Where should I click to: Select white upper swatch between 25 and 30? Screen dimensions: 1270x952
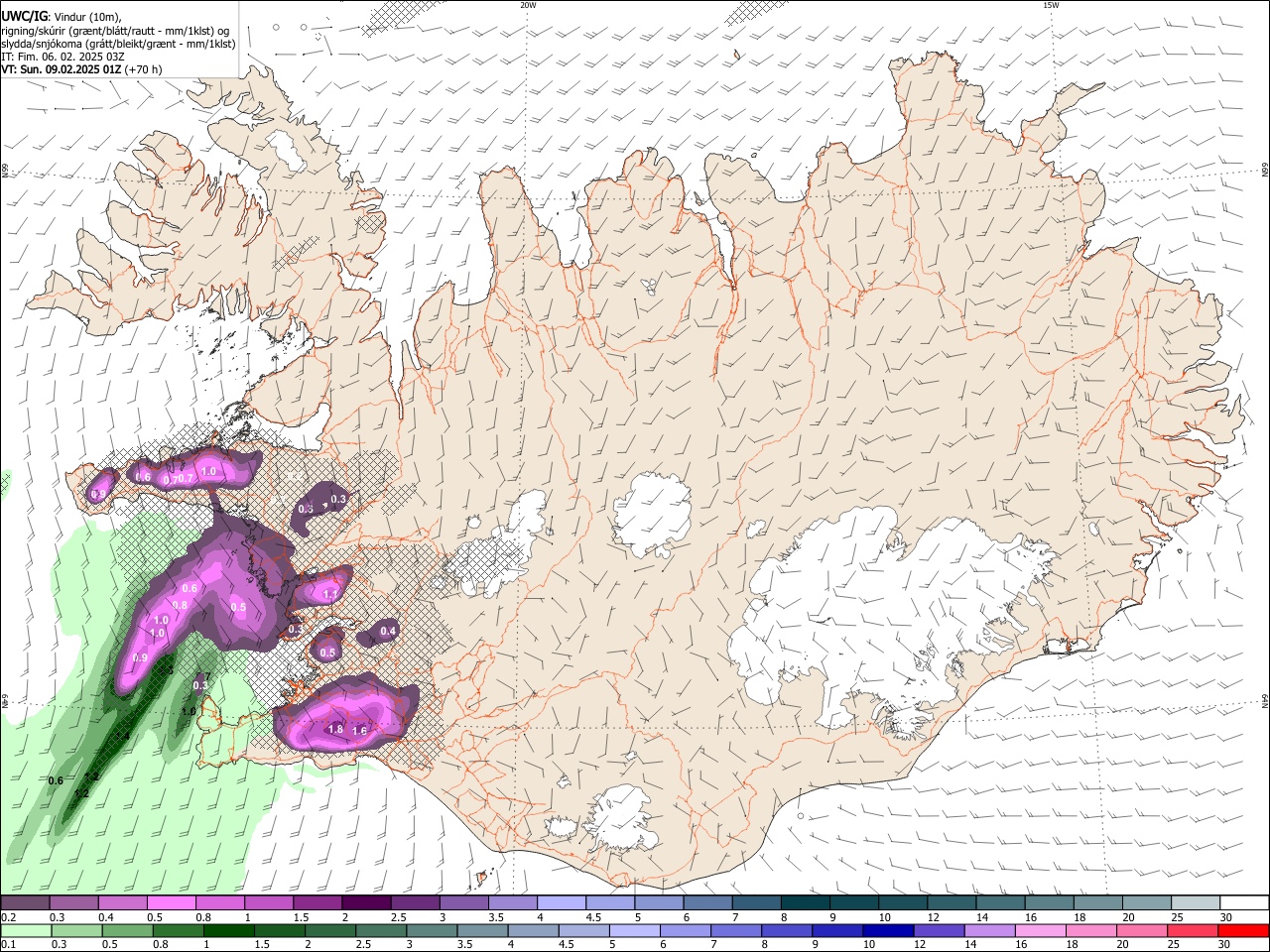click(x=1197, y=903)
